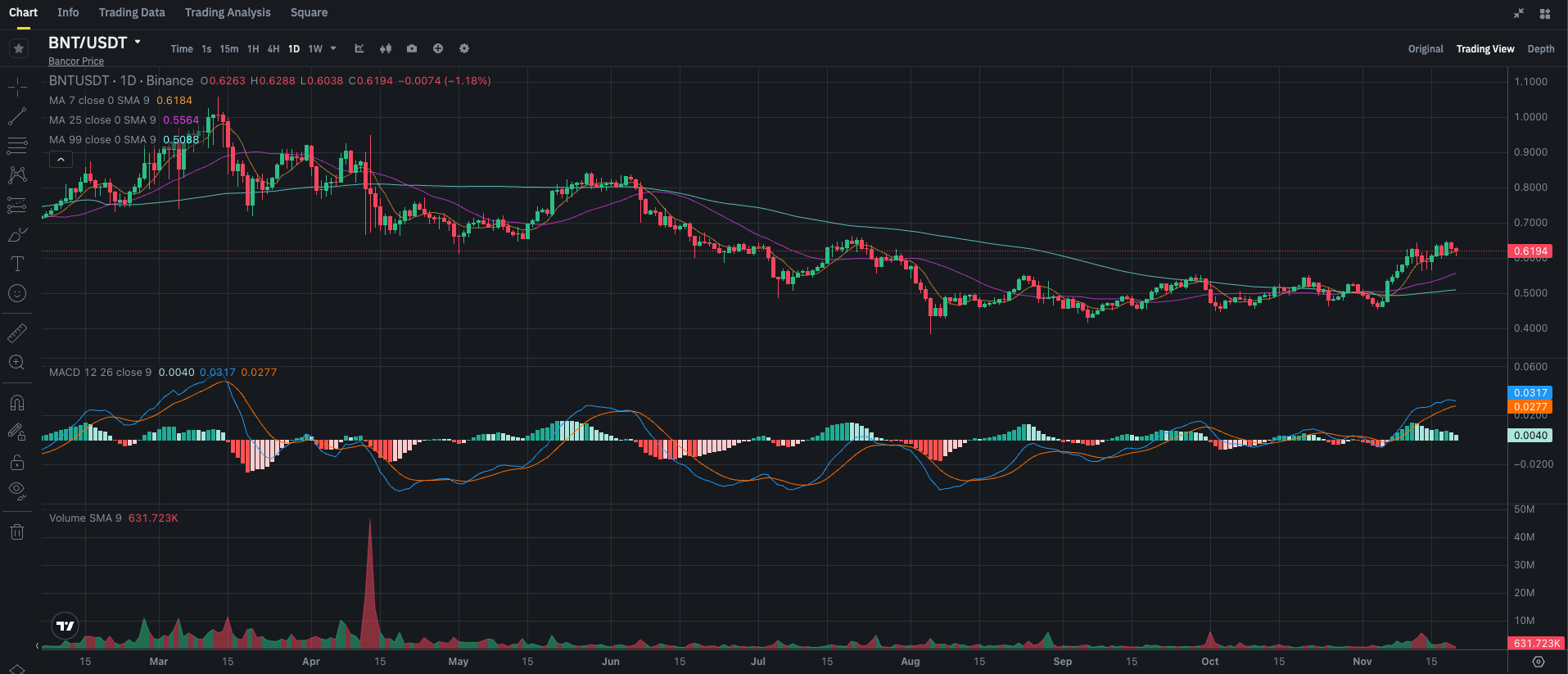
Task: Select the 1s interval
Action: [206, 49]
